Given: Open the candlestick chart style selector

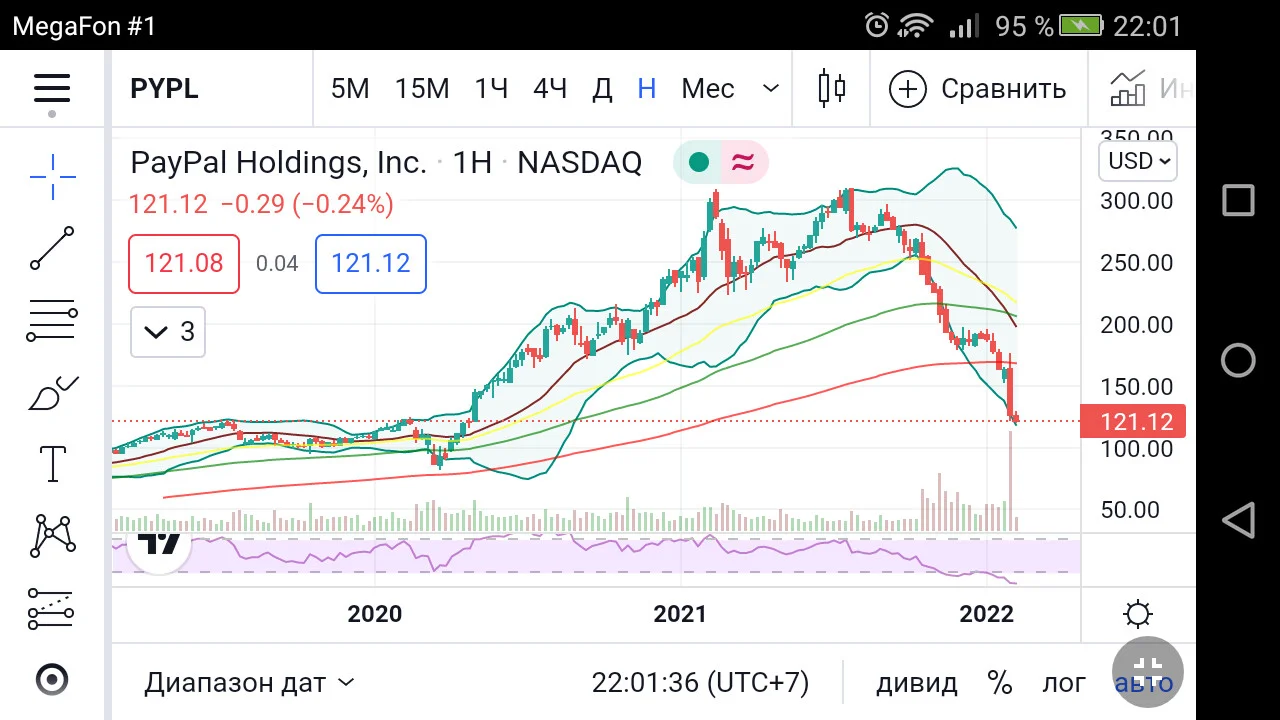Looking at the screenshot, I should point(831,89).
